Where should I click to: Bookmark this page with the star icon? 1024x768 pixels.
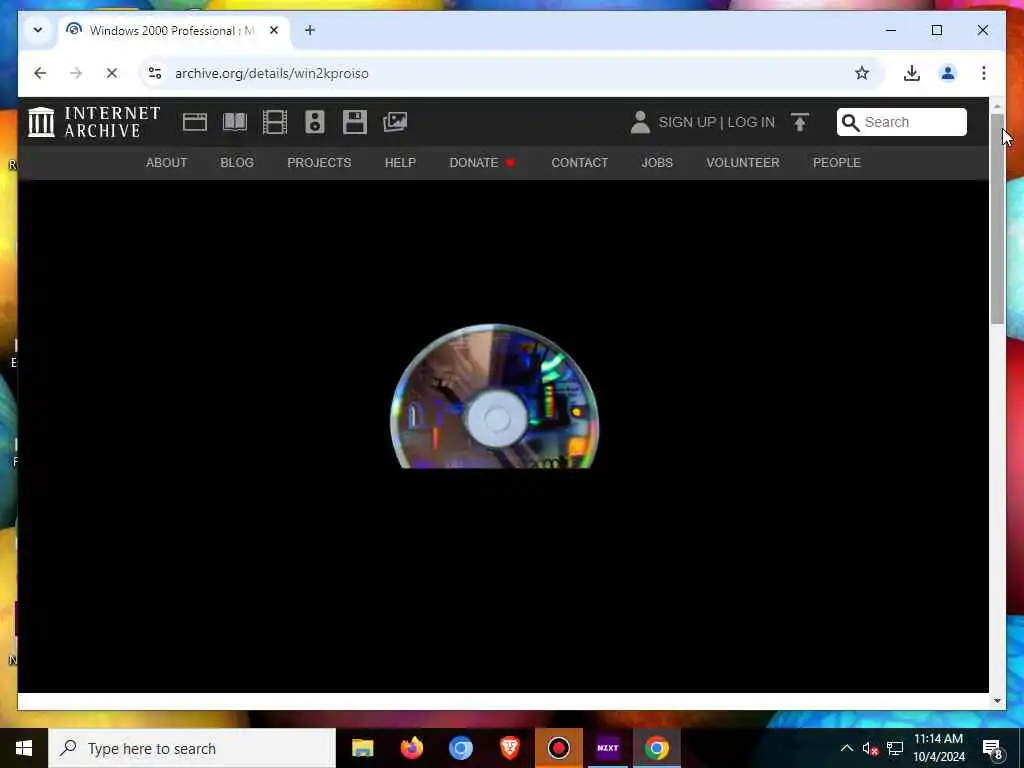(862, 73)
